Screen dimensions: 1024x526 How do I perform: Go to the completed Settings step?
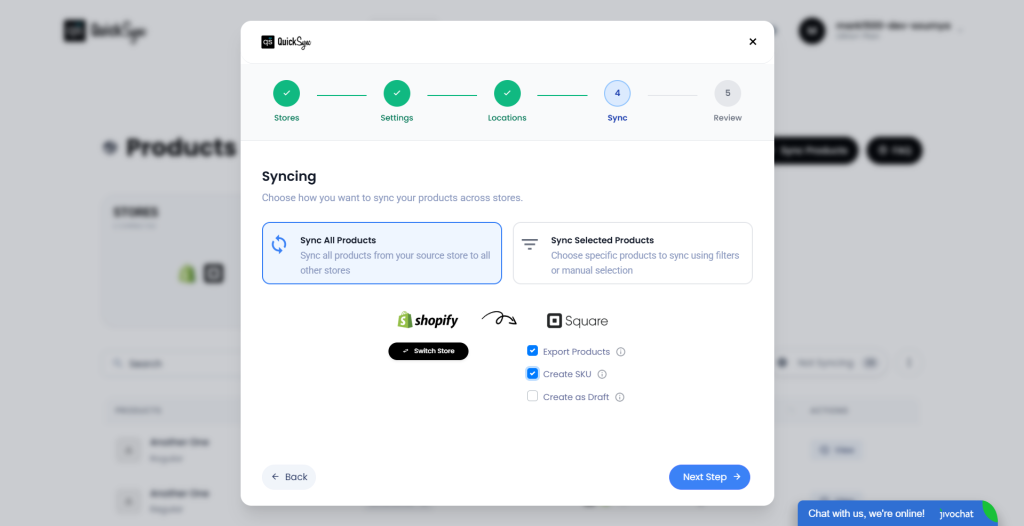click(396, 93)
